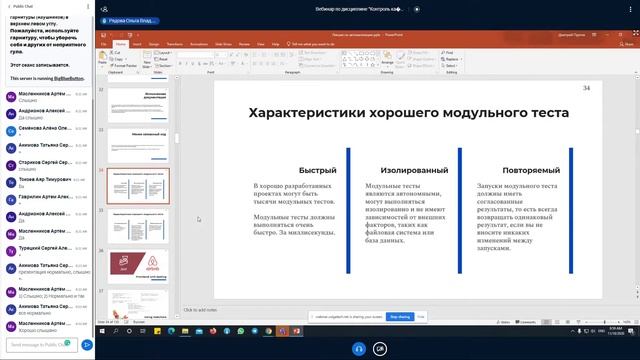
Task: Open the font size combo box
Action: point(220,54)
